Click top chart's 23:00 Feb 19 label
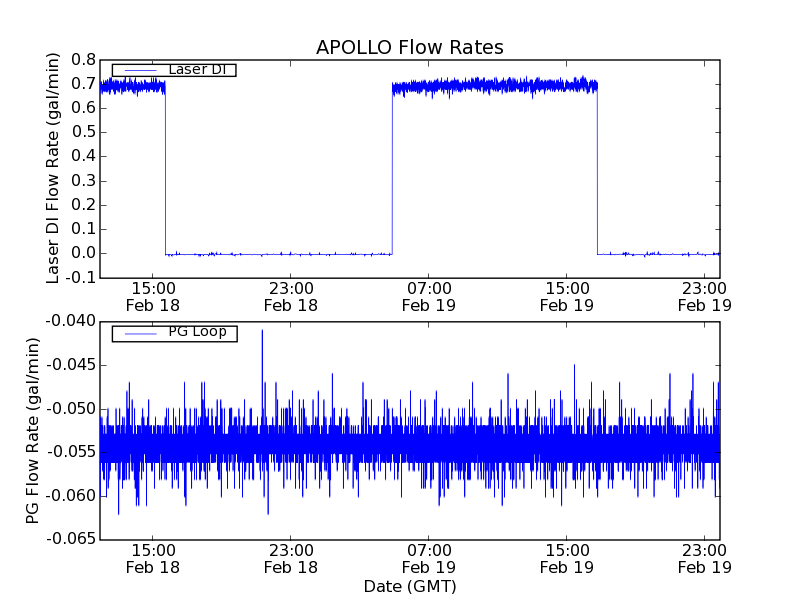Screen dimensions: 800x600 point(705,297)
